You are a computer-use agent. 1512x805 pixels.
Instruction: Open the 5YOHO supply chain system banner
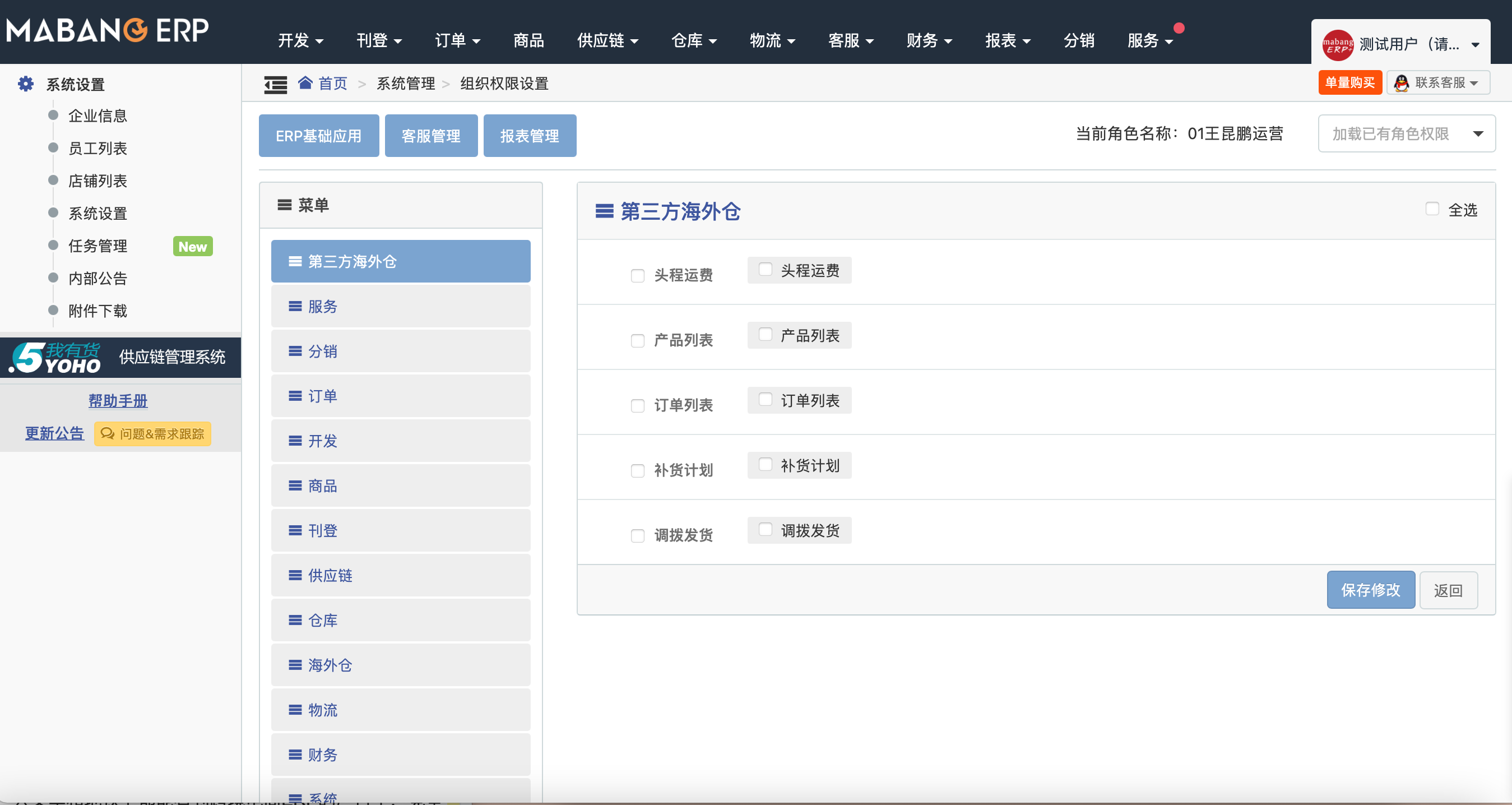click(x=120, y=357)
